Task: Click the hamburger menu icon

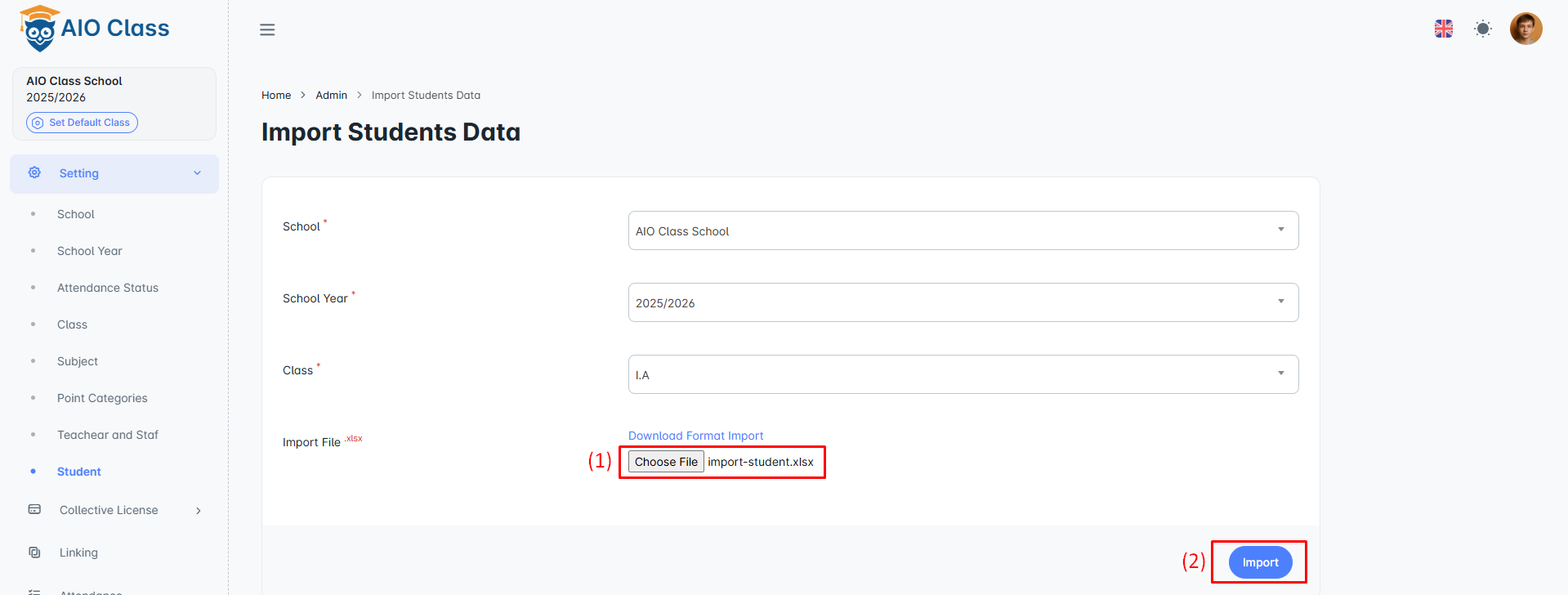Action: click(267, 30)
